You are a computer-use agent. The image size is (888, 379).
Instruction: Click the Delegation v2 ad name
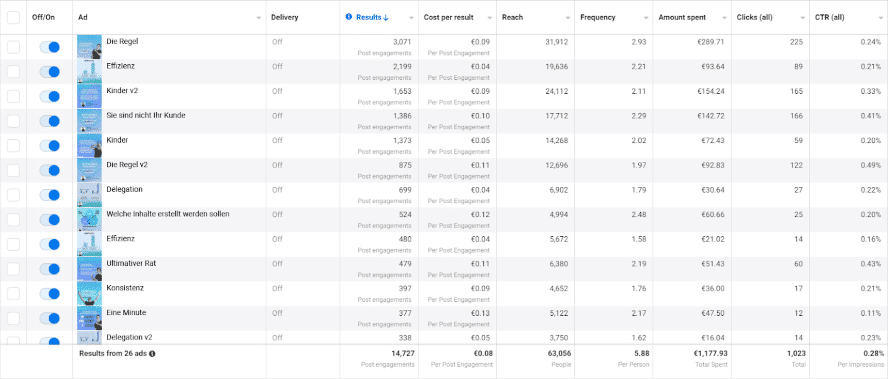[129, 337]
